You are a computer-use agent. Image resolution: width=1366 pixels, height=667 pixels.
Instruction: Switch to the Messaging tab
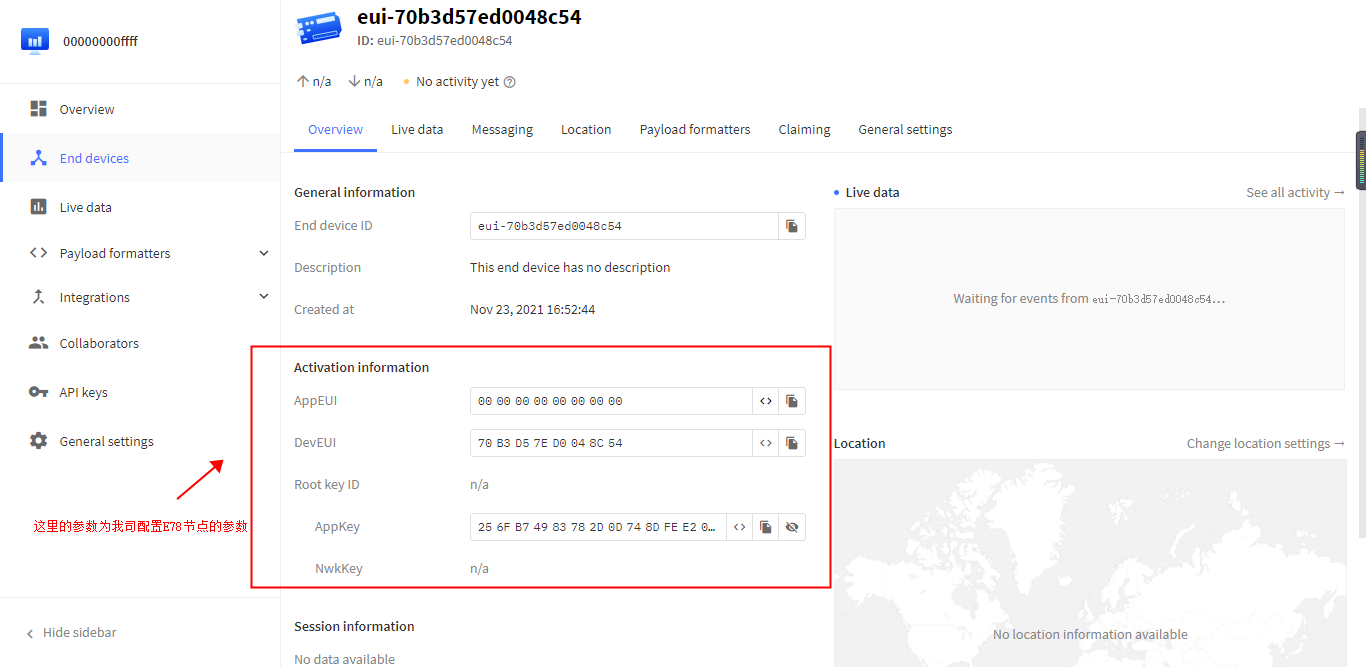(x=502, y=129)
